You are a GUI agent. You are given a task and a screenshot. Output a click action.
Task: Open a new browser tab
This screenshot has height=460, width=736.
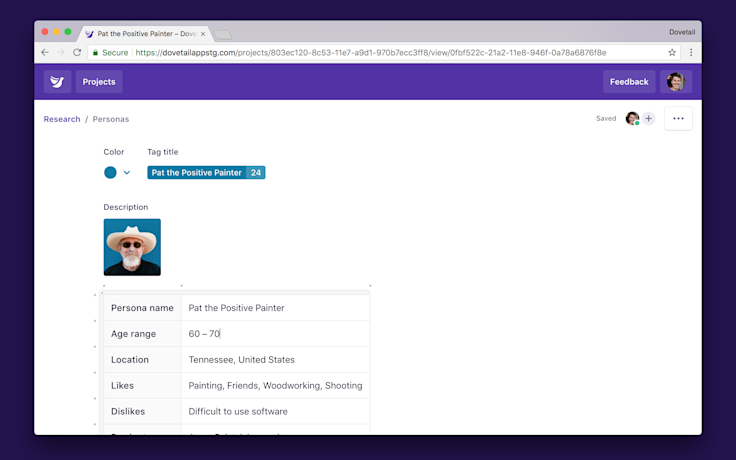222,35
